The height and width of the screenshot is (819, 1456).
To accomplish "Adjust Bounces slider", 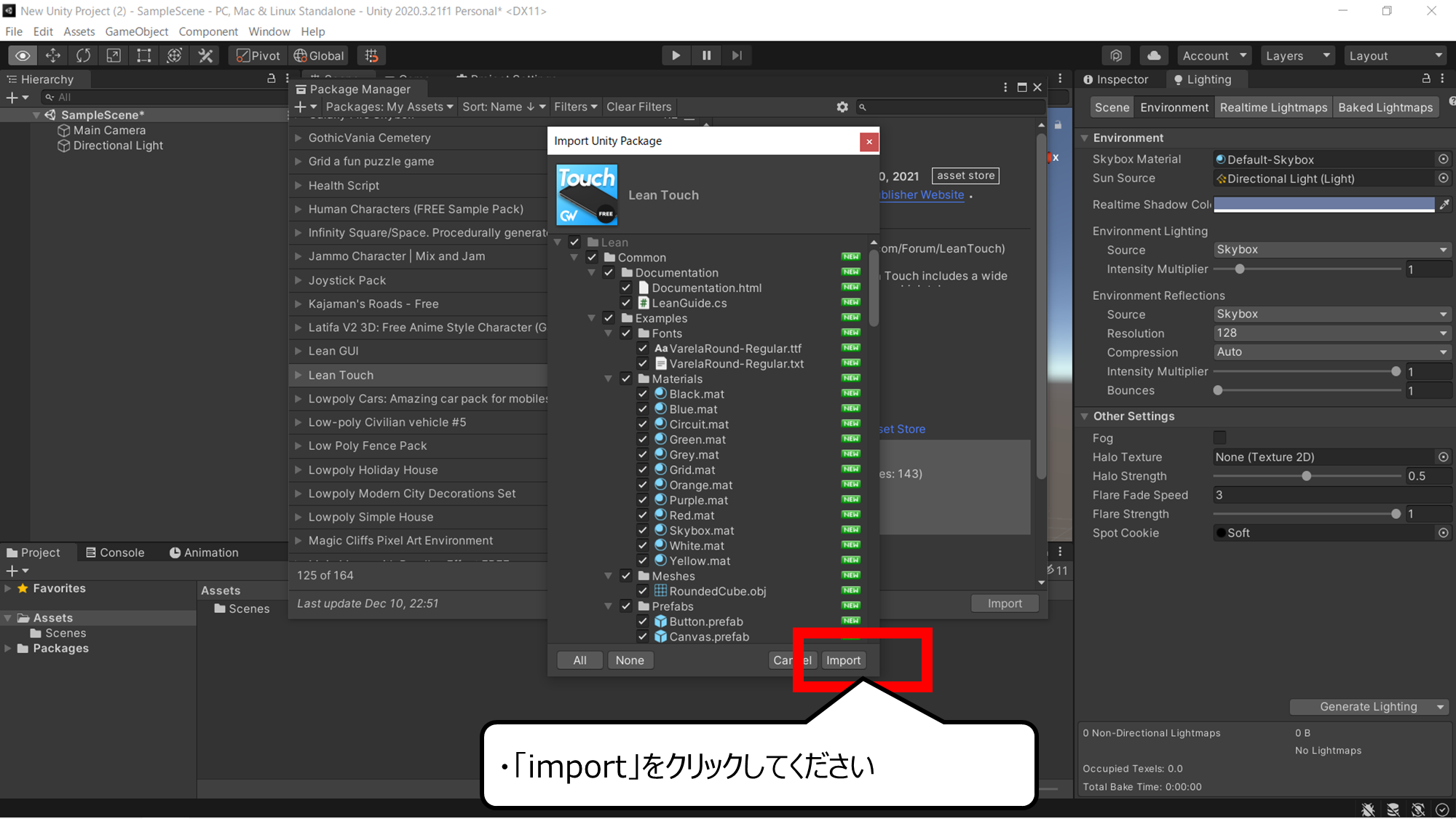I will [1307, 390].
